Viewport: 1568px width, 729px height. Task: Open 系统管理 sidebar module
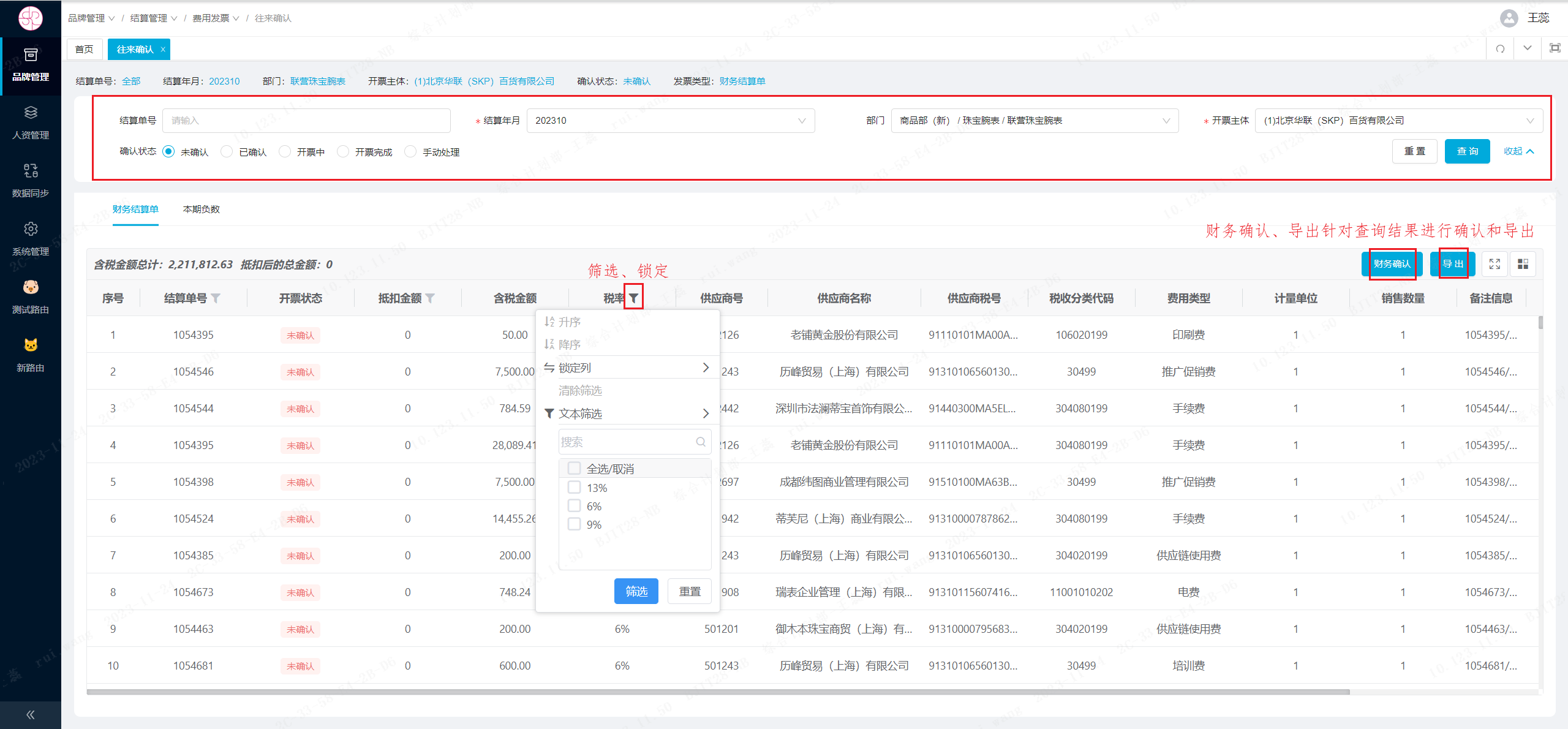31,239
